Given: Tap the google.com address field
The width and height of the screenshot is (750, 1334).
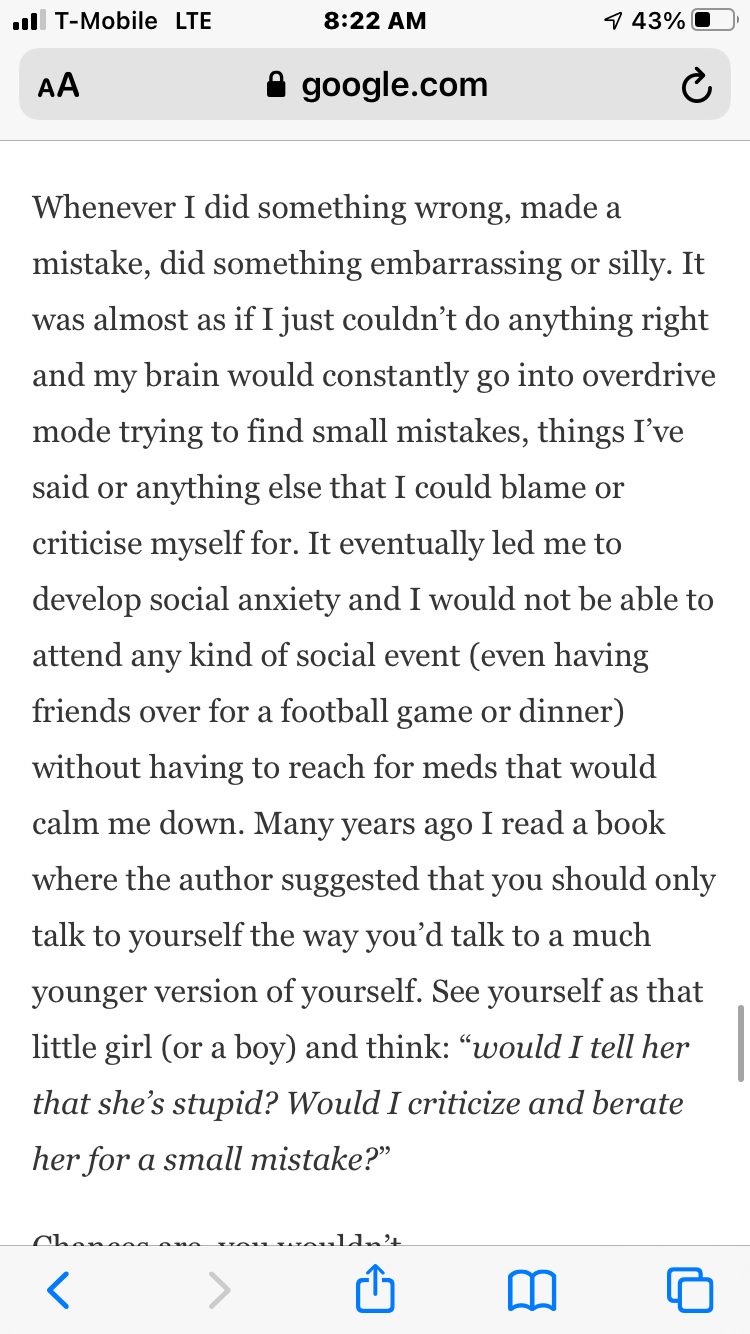Looking at the screenshot, I should click(394, 86).
